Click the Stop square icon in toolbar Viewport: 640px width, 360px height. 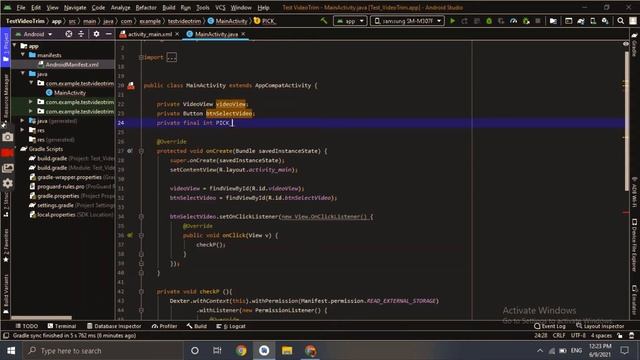[538, 21]
